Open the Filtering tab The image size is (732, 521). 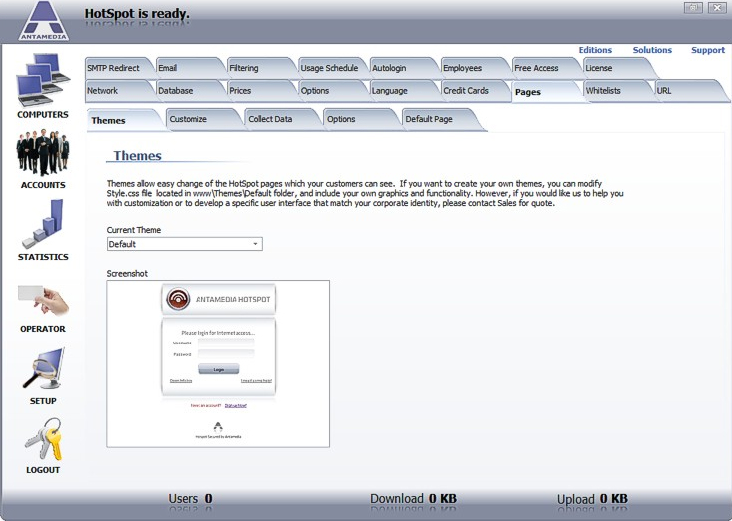260,68
